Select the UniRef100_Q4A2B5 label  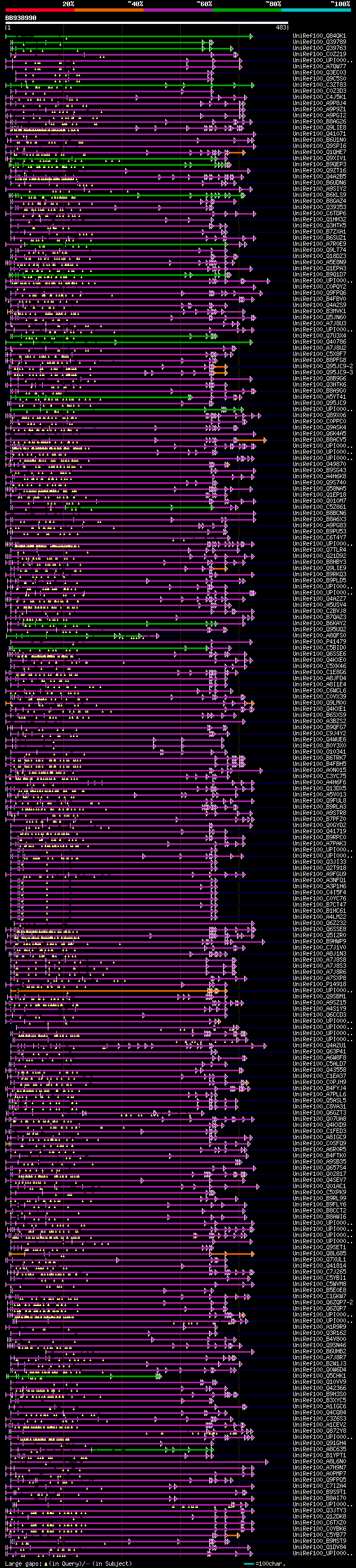[319, 176]
